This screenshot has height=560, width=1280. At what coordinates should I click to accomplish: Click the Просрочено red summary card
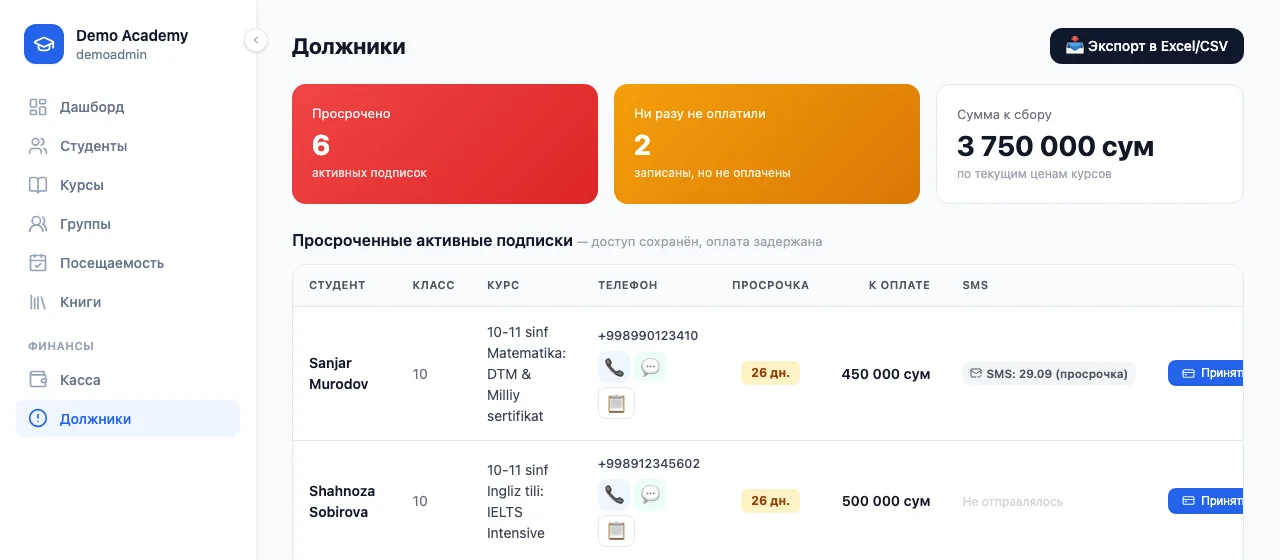click(445, 144)
